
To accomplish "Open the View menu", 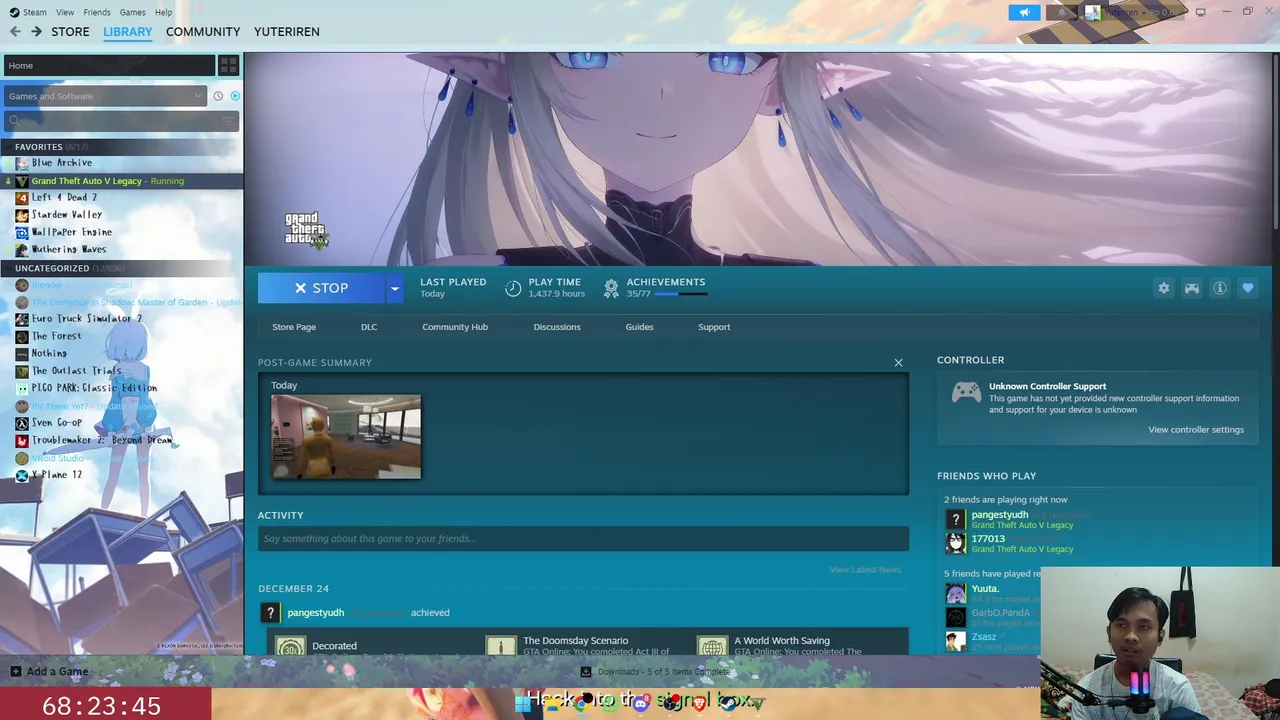I will [65, 12].
